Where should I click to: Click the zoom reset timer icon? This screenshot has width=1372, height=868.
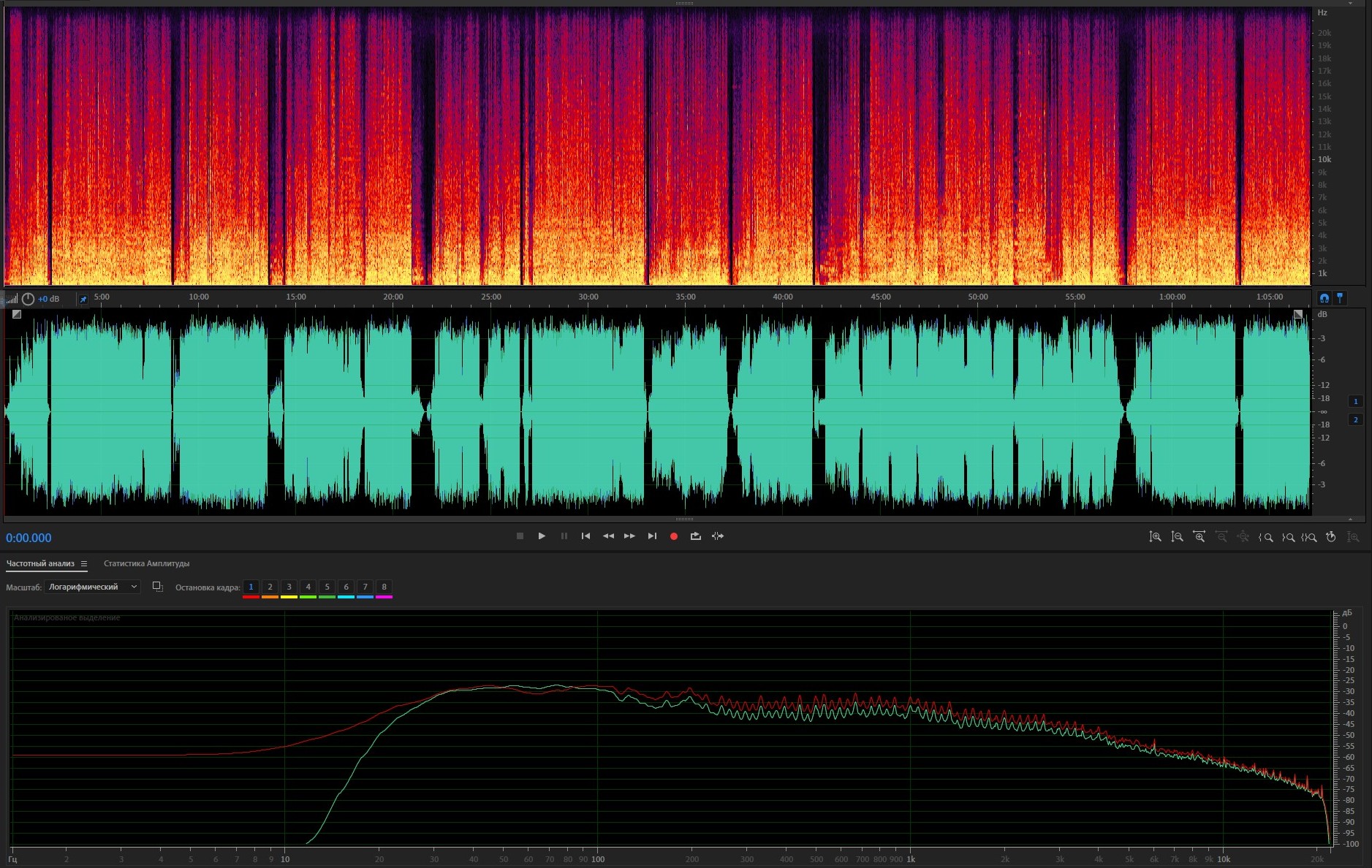[x=1331, y=537]
